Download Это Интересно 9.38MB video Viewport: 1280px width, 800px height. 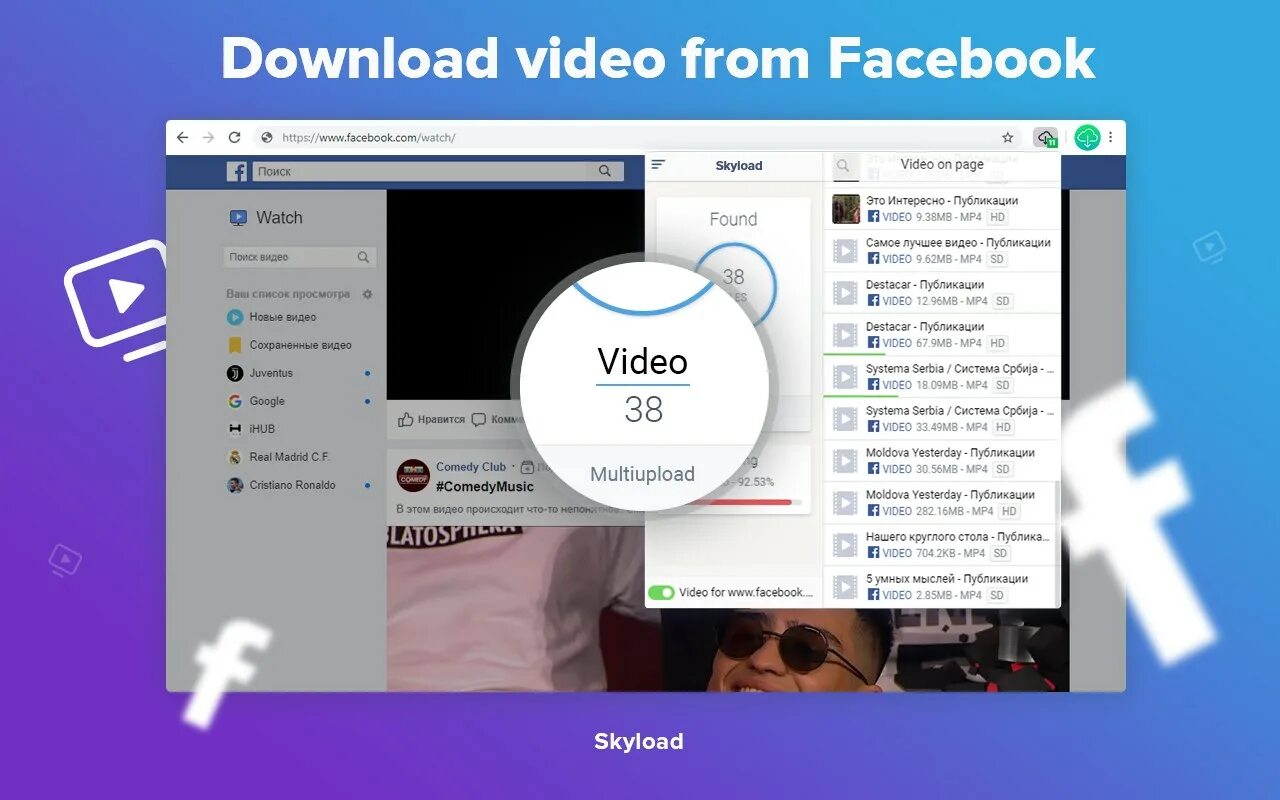pyautogui.click(x=941, y=209)
